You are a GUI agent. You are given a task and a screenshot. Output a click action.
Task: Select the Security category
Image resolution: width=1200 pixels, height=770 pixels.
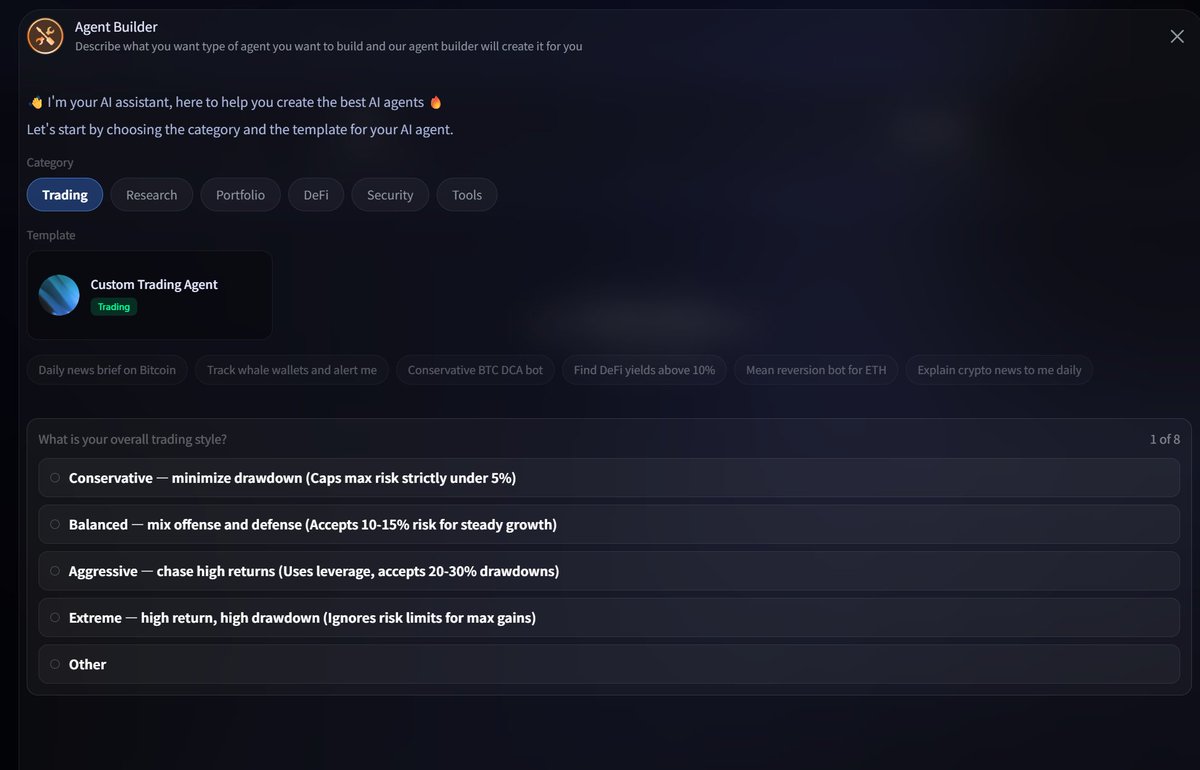(390, 195)
